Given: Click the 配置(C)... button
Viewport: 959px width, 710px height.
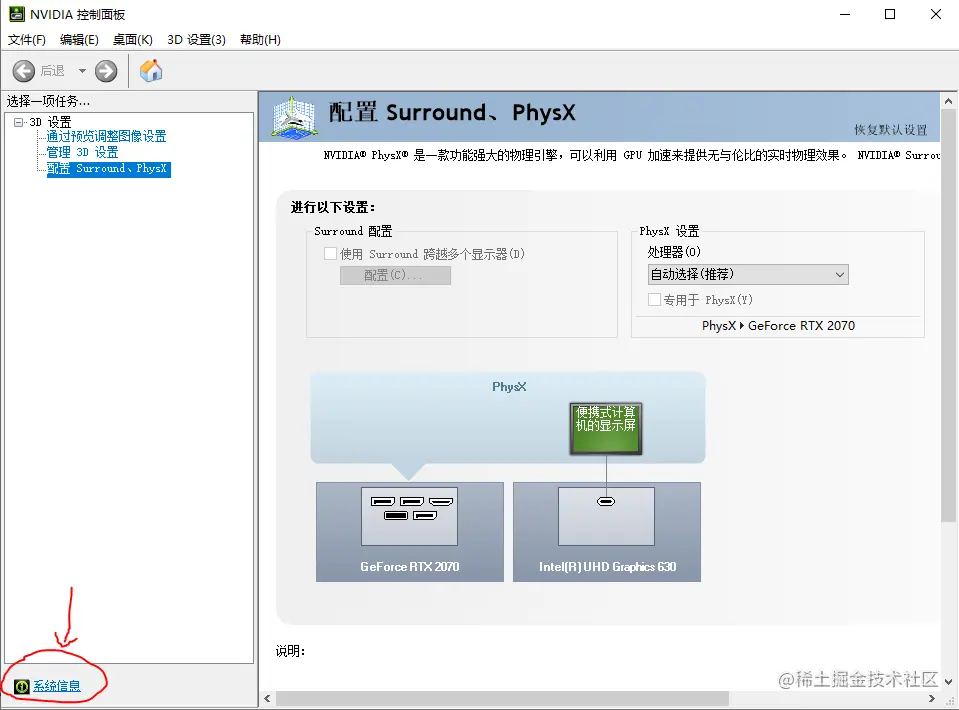Looking at the screenshot, I should 395,275.
